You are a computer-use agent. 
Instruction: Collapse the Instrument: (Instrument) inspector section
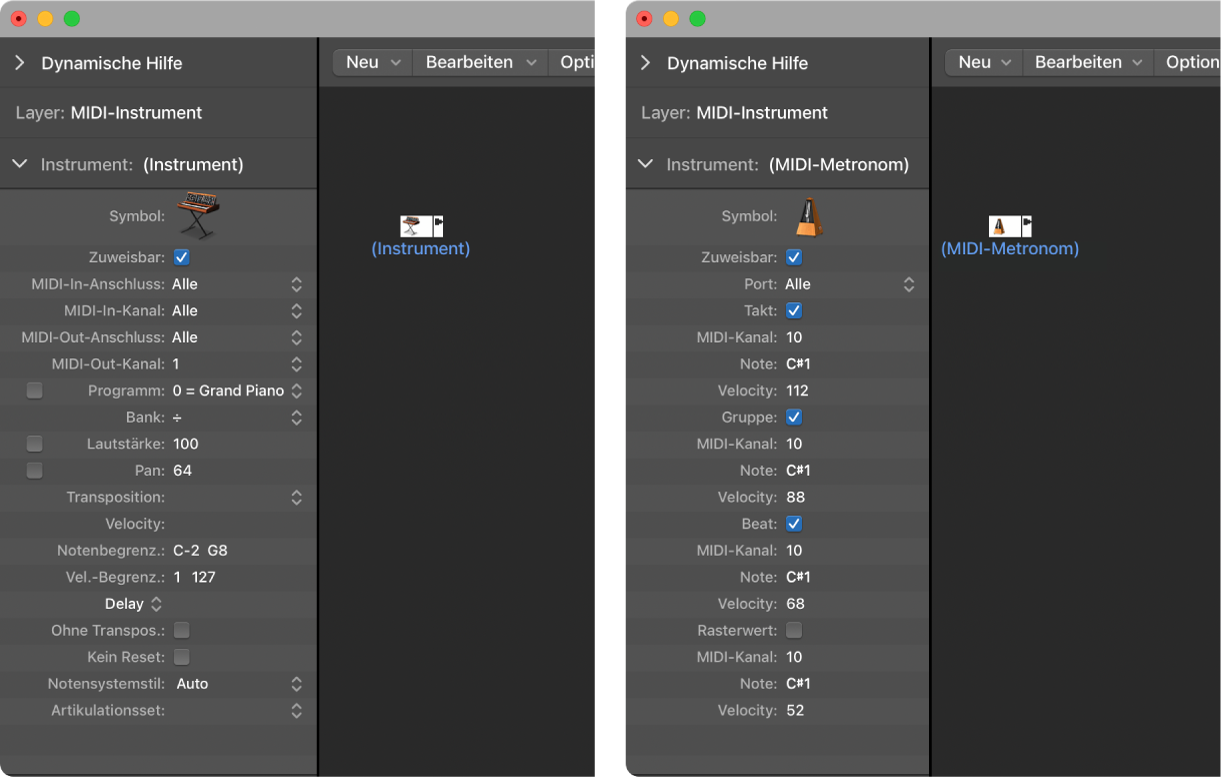pos(19,164)
